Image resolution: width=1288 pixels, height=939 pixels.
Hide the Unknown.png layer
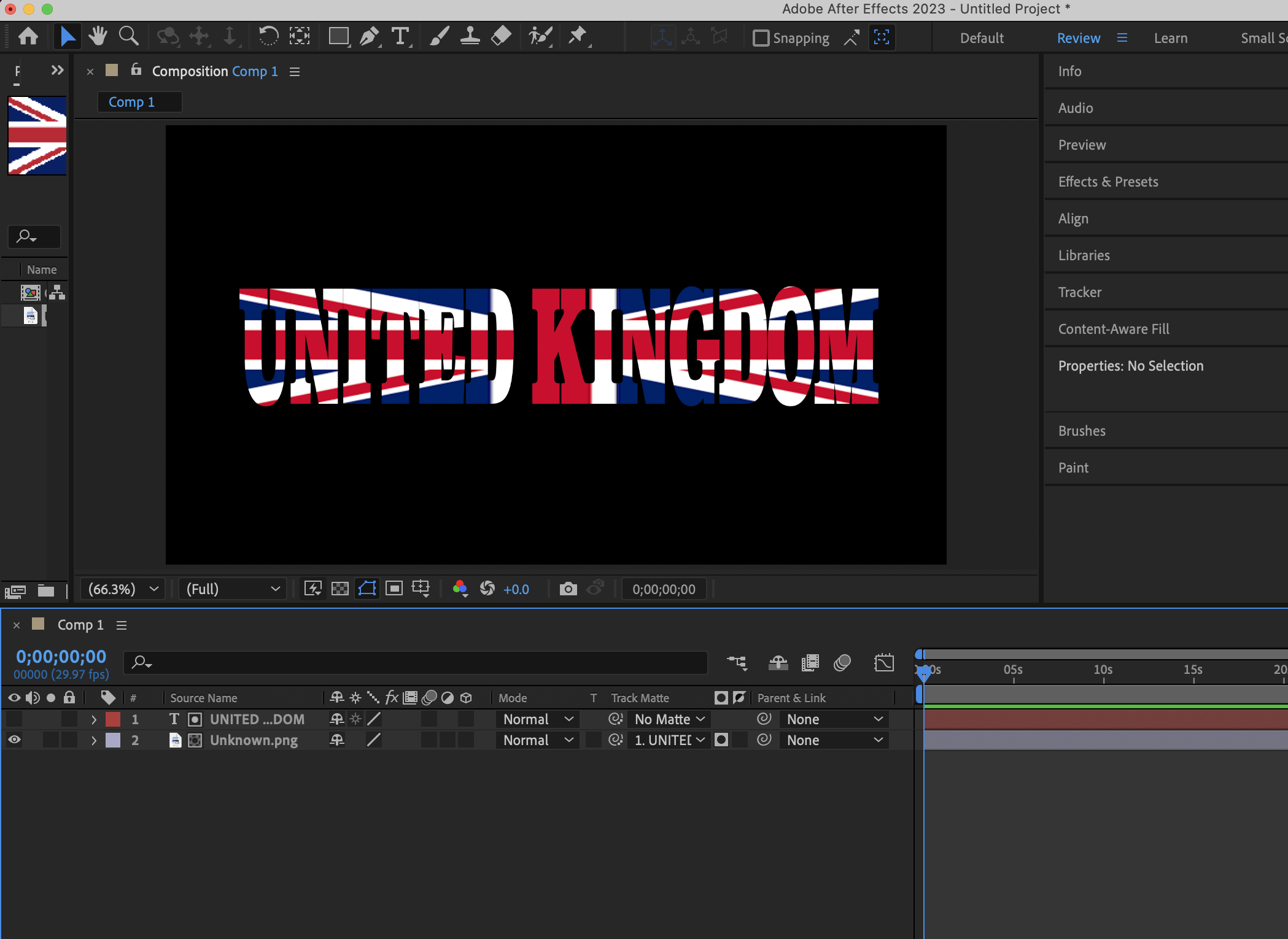(14, 740)
